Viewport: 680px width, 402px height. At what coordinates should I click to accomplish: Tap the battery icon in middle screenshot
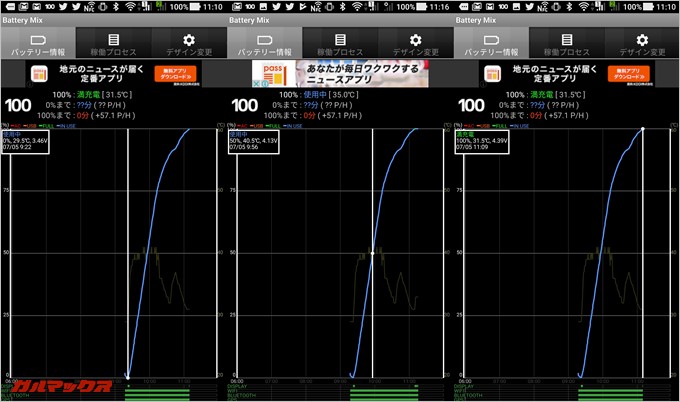[265, 39]
